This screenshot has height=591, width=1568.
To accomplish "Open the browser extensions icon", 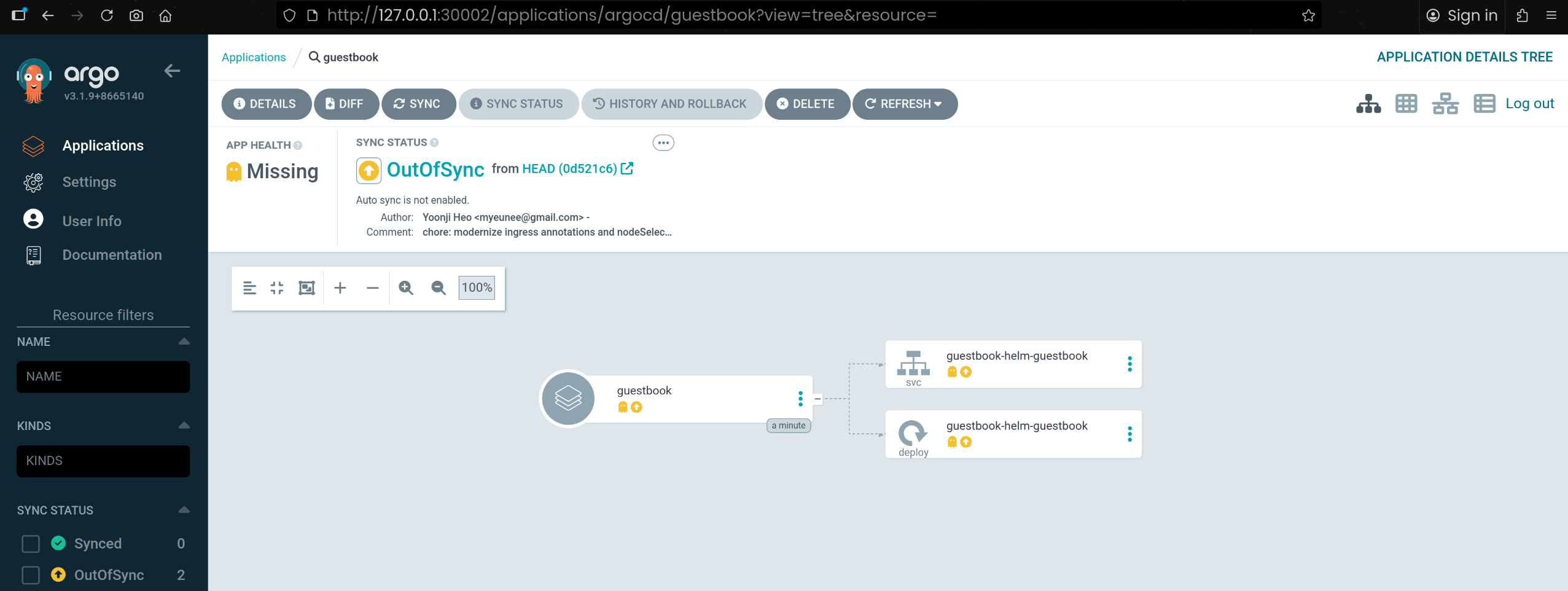I will pyautogui.click(x=1522, y=15).
